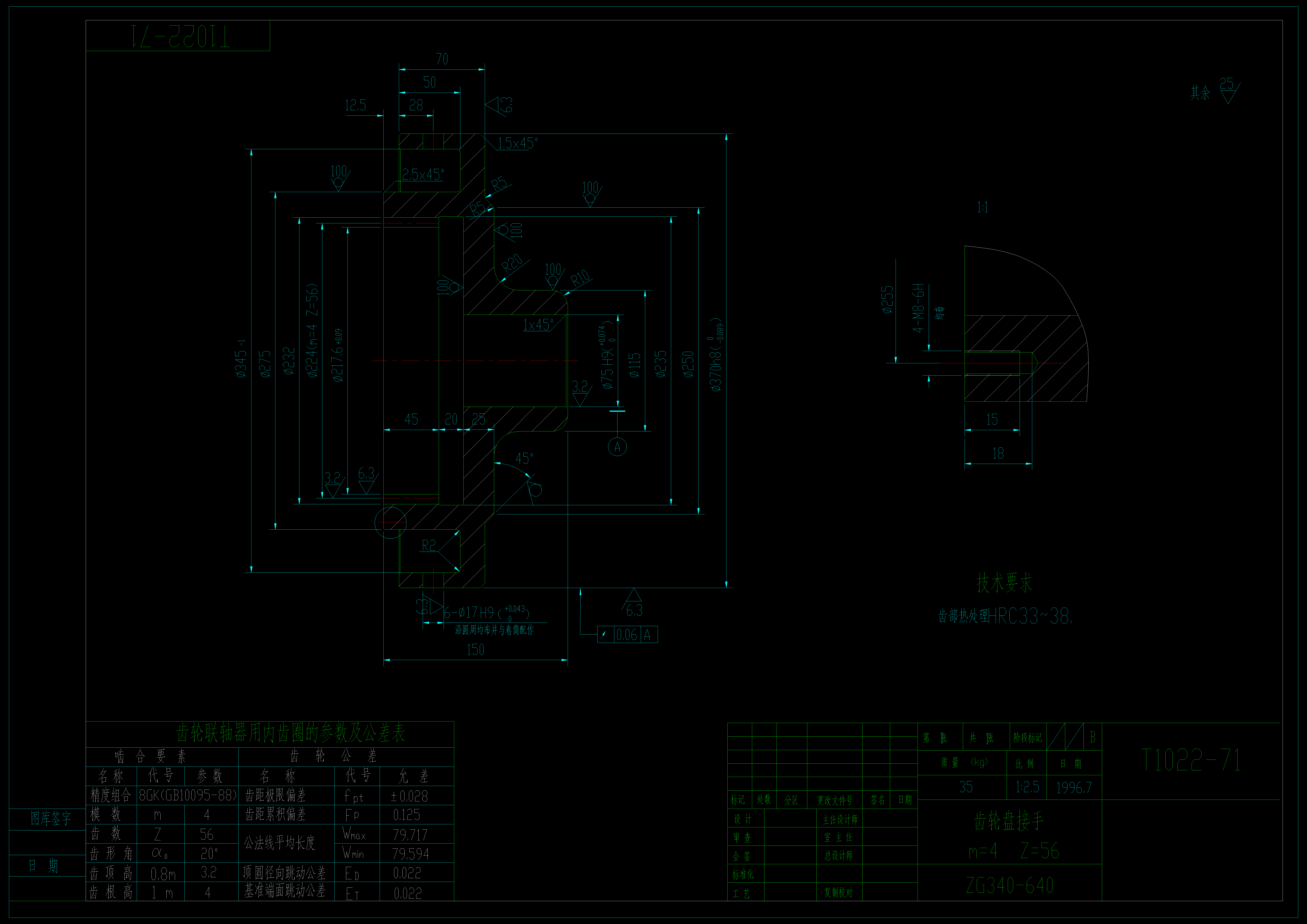
Task: Click the 150 overall length dimension
Action: point(475,650)
